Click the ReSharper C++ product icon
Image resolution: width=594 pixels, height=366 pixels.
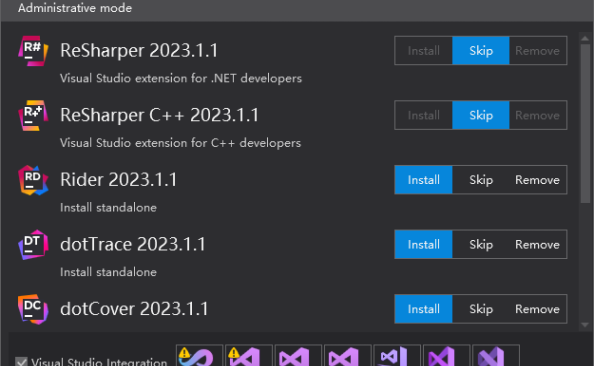(33, 116)
